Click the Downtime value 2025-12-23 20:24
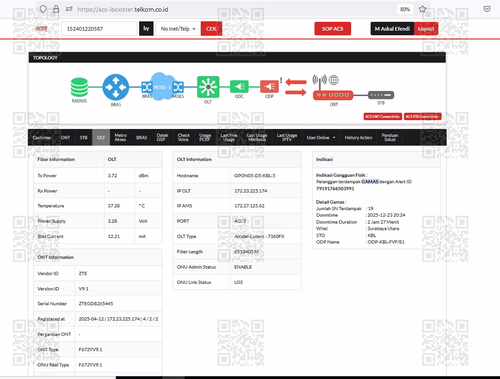This screenshot has width=500, height=379. (x=386, y=215)
